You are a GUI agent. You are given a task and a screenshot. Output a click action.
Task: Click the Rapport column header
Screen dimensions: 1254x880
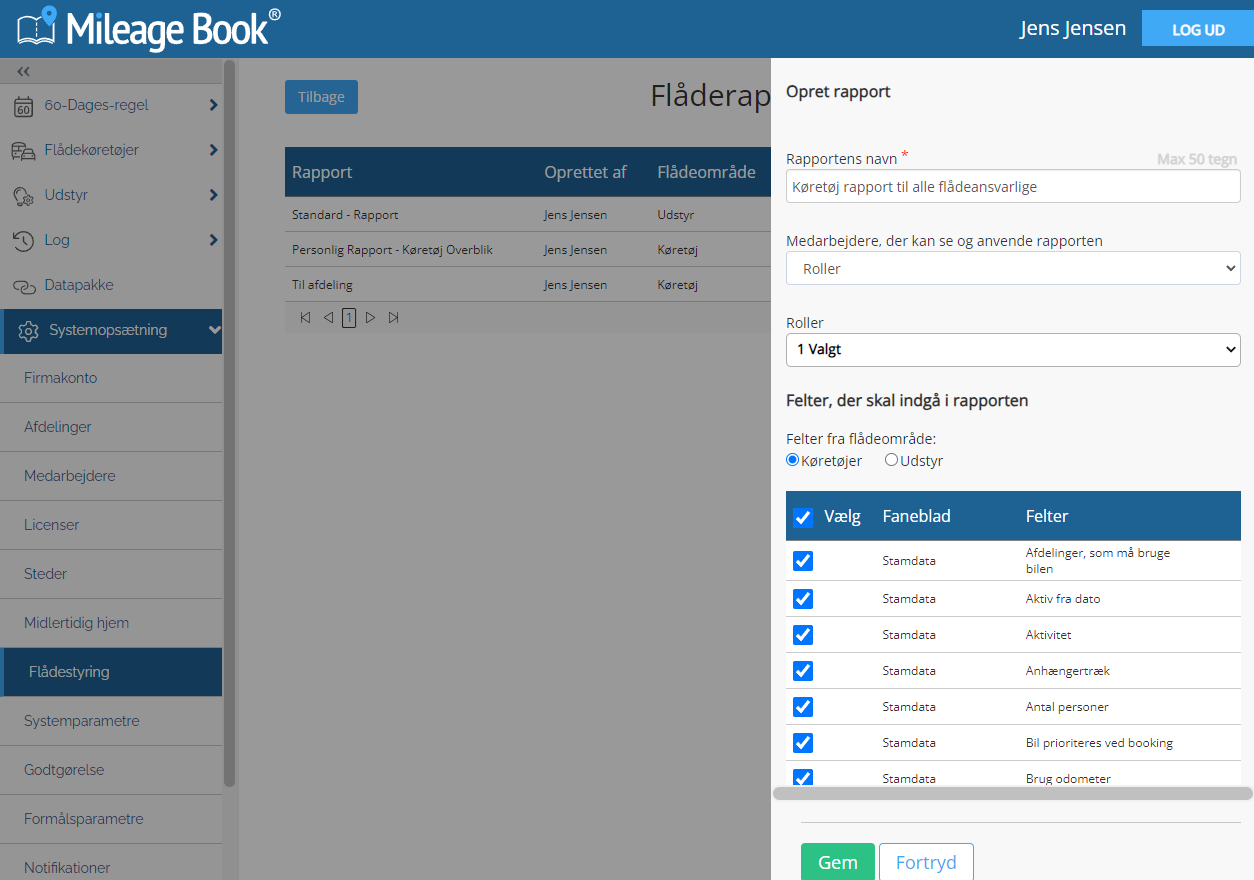[322, 172]
